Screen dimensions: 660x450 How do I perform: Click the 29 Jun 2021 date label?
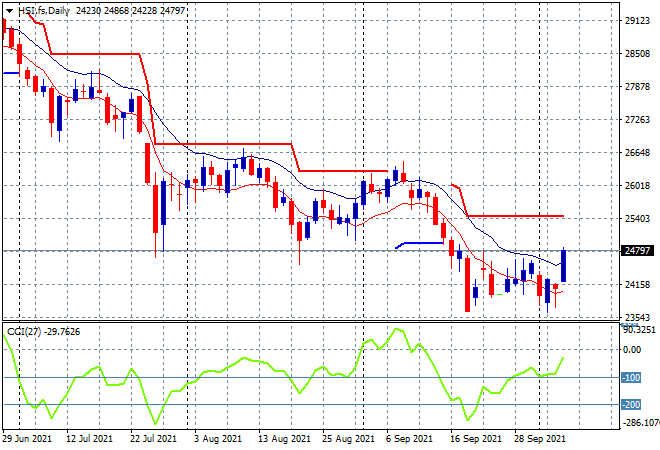(x=27, y=439)
